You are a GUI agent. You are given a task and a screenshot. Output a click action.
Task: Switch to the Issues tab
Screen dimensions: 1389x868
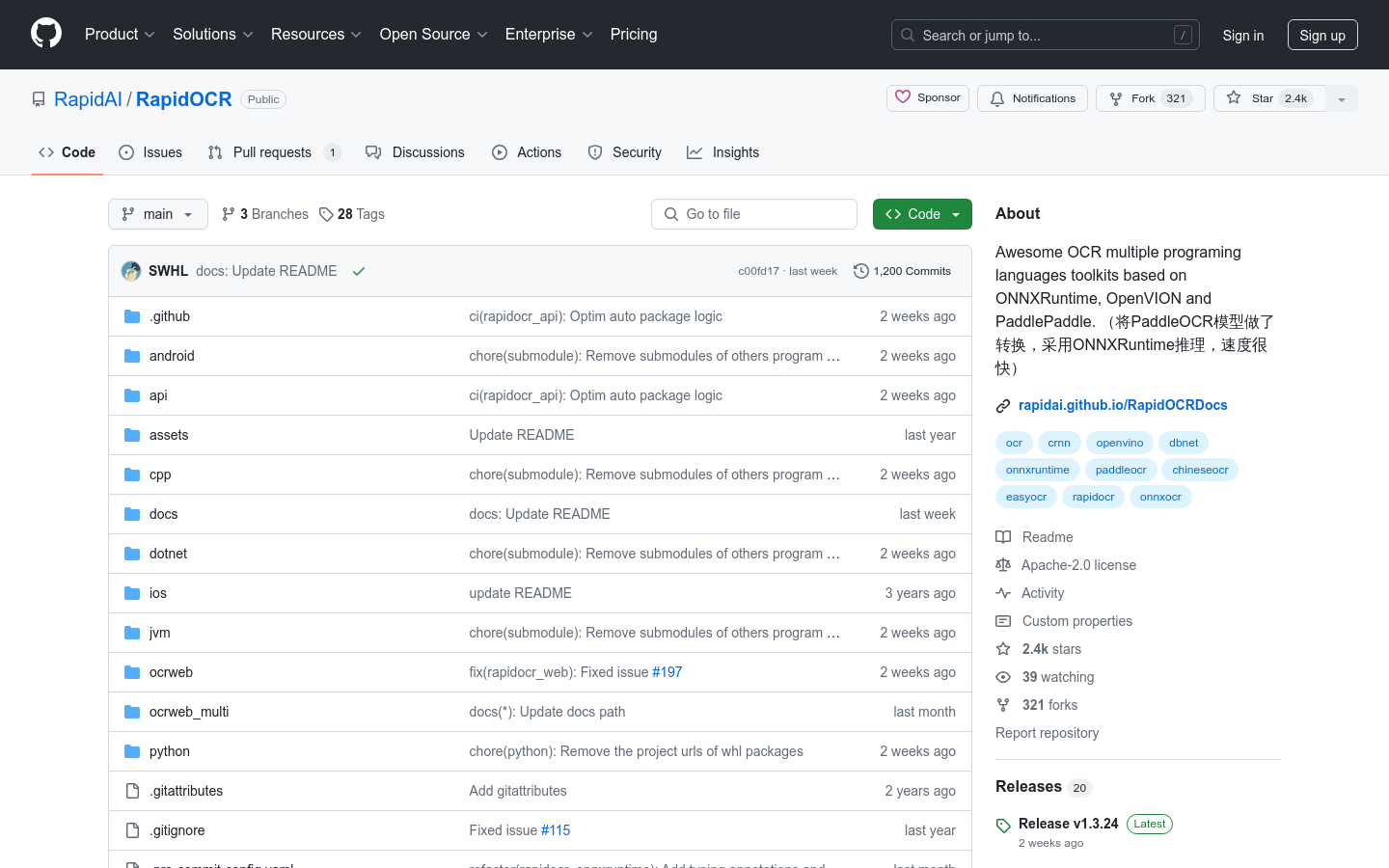150,152
